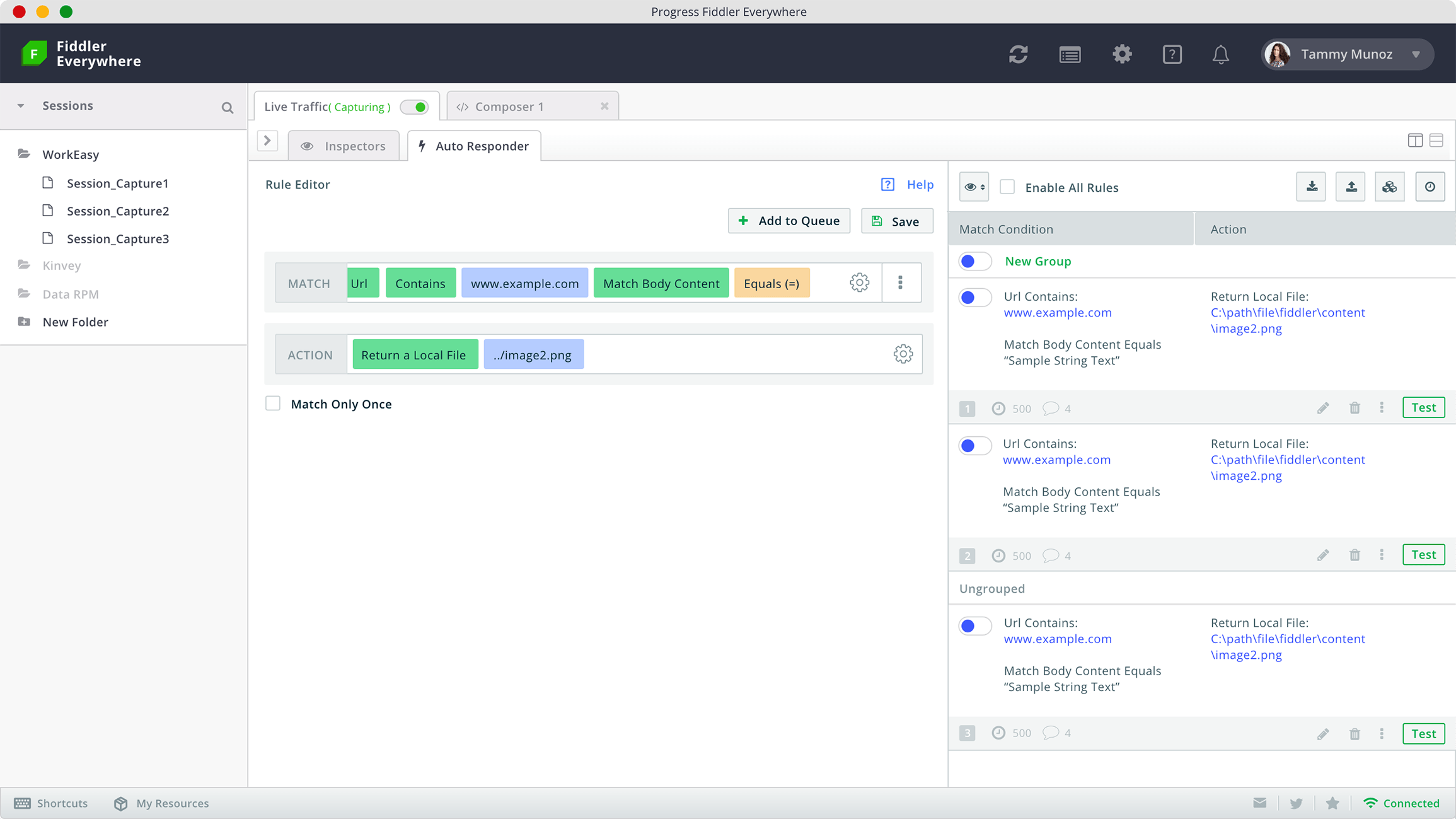Open the Equals (=) operator dropdown

click(771, 283)
